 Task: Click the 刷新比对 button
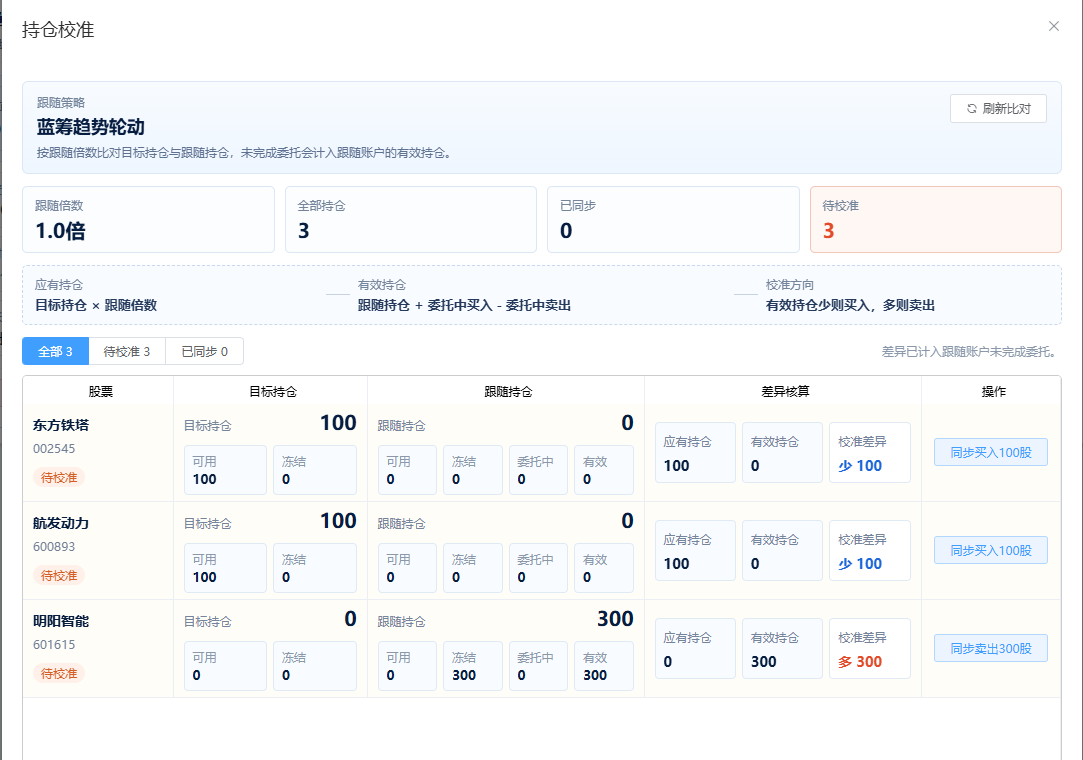(998, 108)
